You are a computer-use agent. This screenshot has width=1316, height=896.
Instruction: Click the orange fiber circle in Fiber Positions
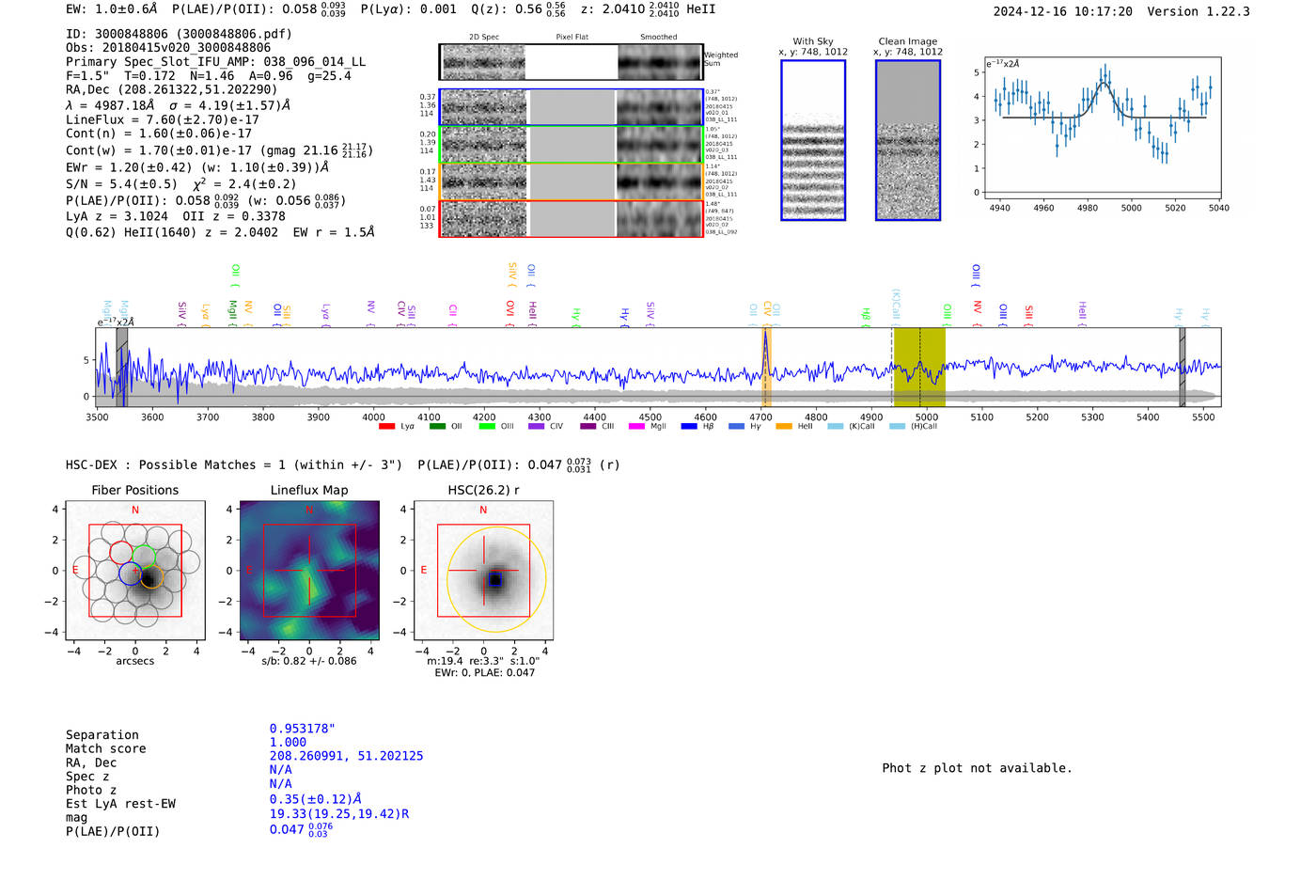[151, 577]
